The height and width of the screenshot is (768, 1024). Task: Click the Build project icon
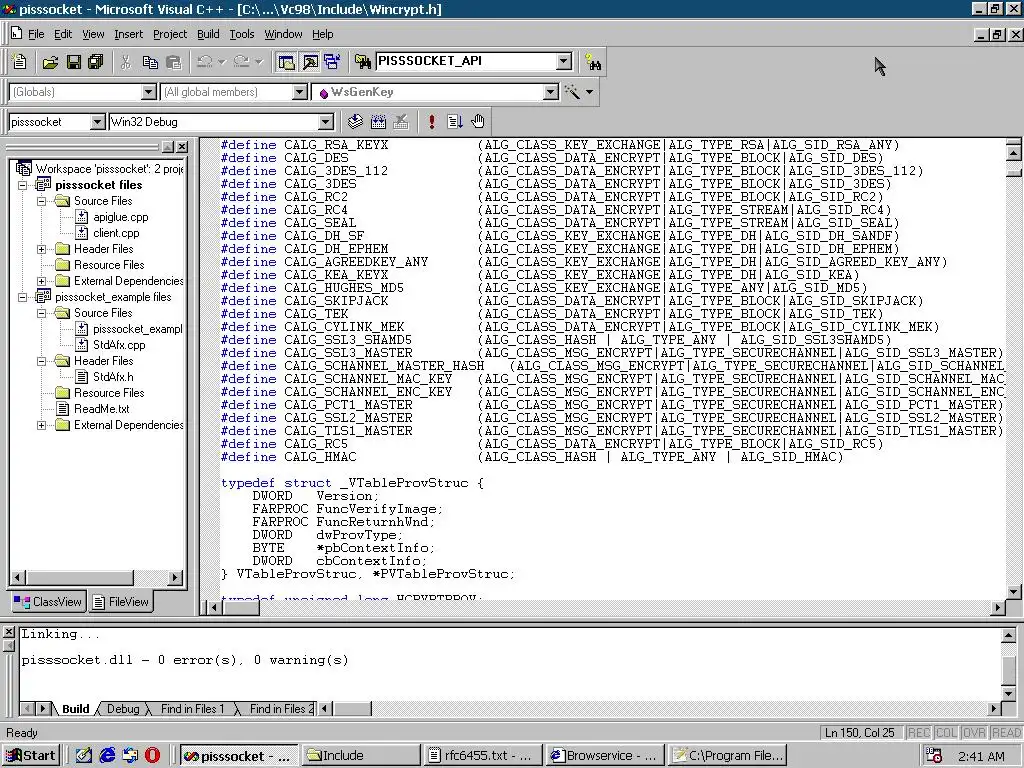click(378, 121)
